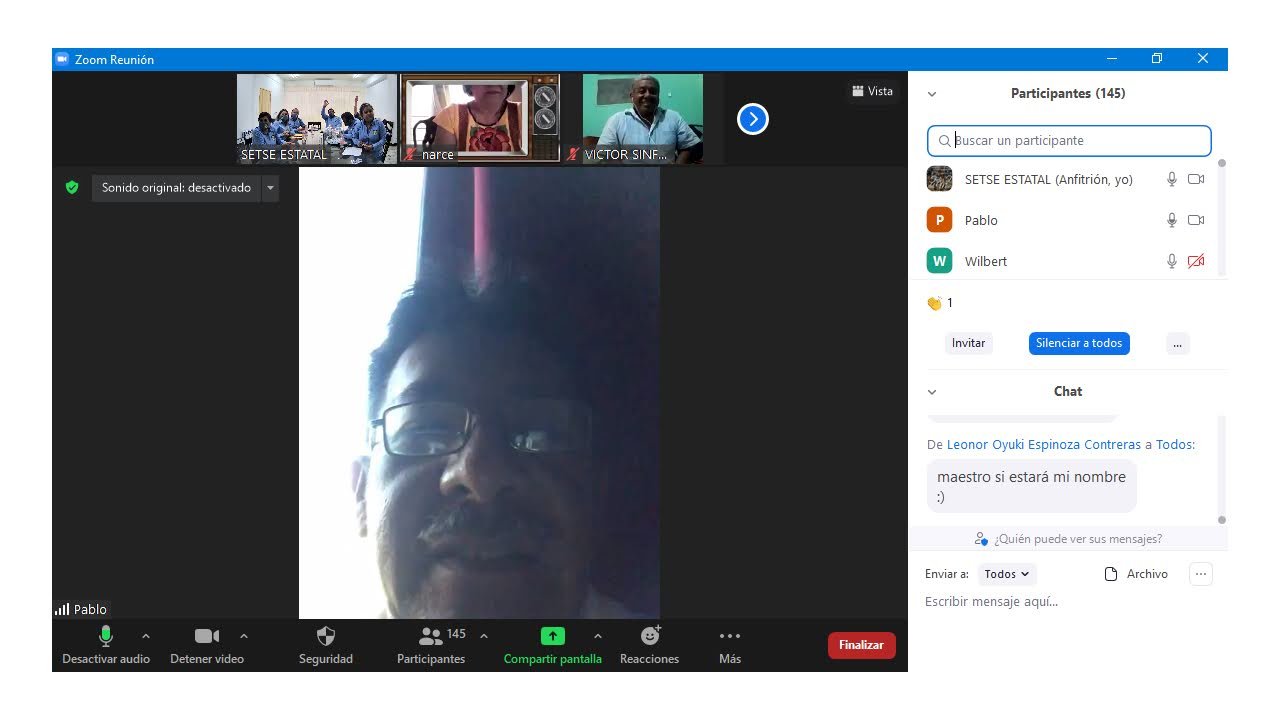Click Leonor Oyuki Espinoza Contreras name
The width and height of the screenshot is (1280, 720).
(x=1044, y=444)
